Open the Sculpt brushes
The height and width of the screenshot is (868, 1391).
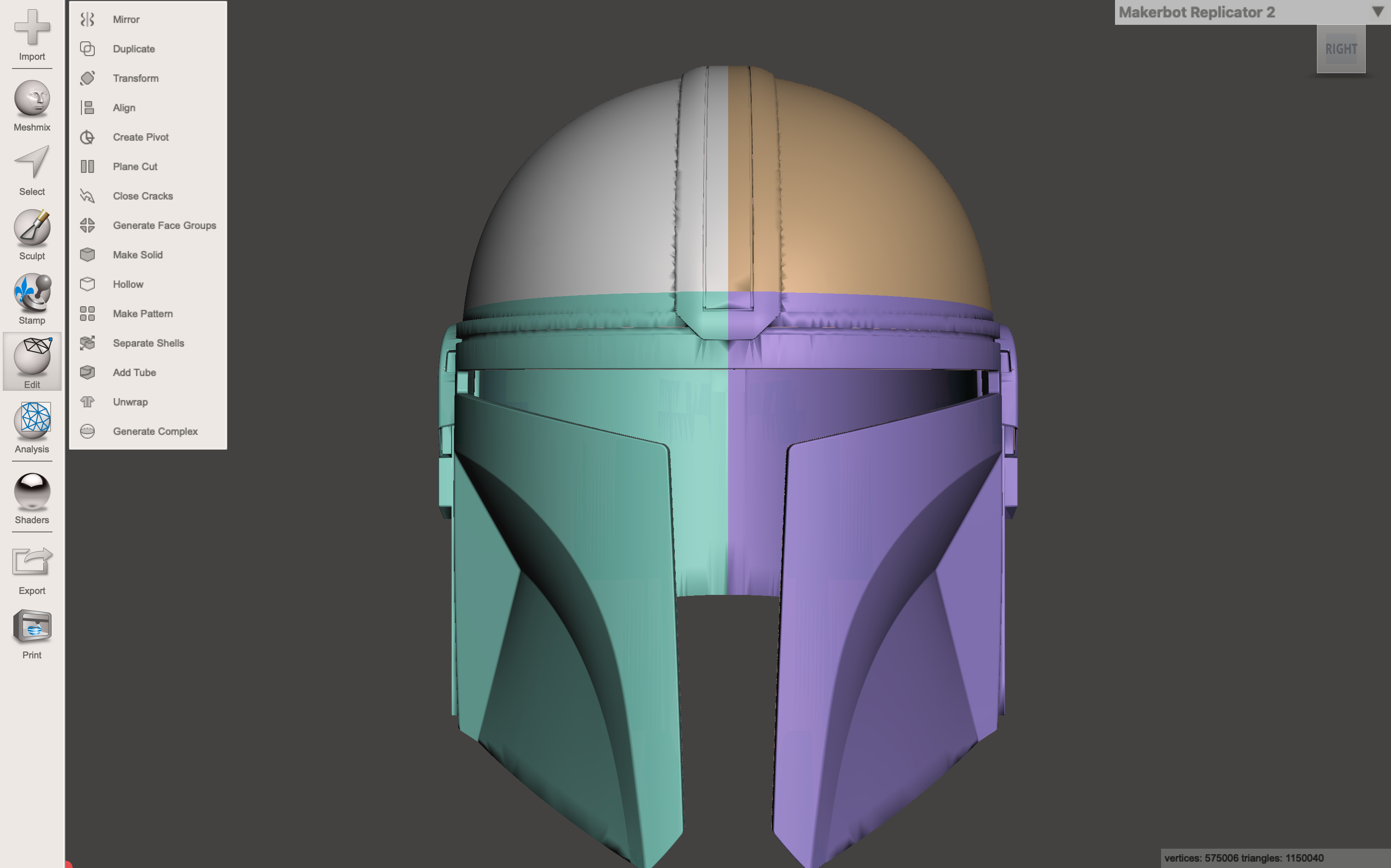point(32,234)
